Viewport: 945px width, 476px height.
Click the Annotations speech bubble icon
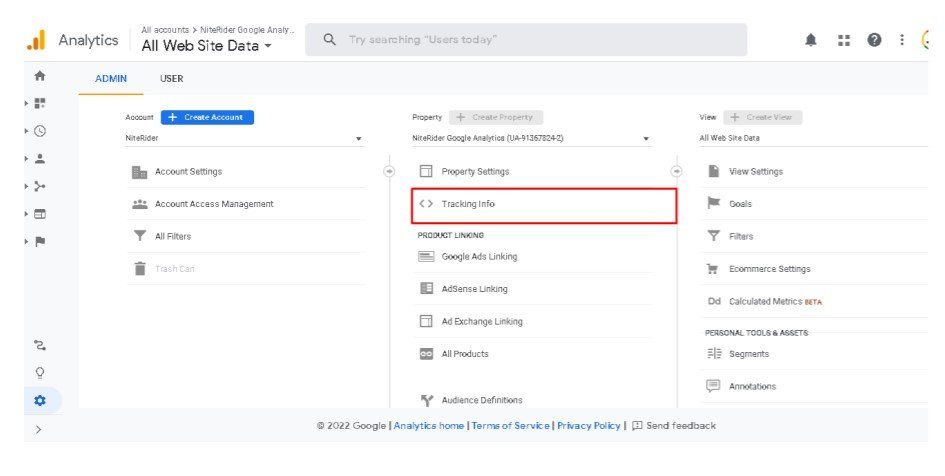(713, 386)
